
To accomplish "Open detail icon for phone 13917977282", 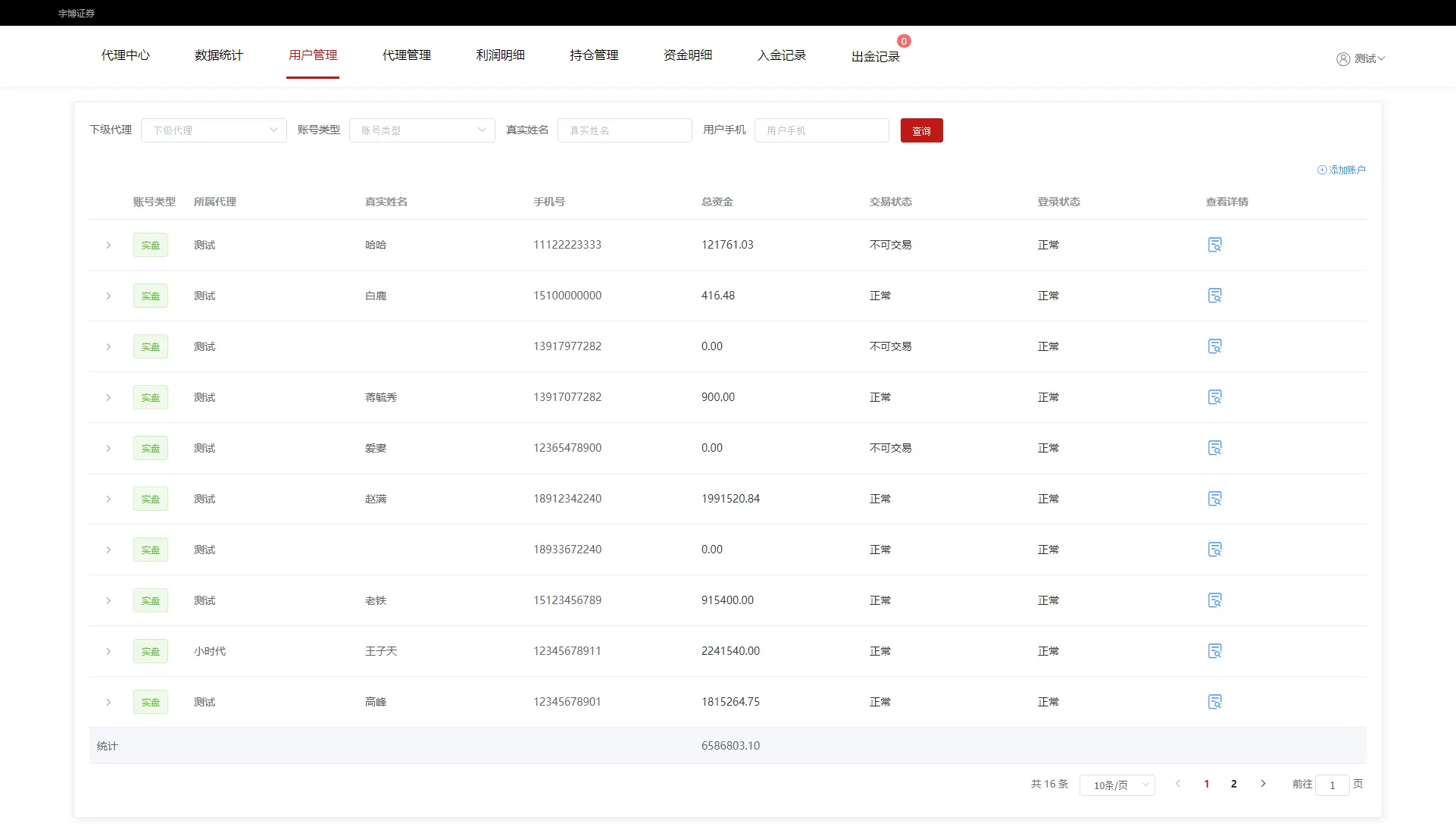I will [x=1214, y=346].
